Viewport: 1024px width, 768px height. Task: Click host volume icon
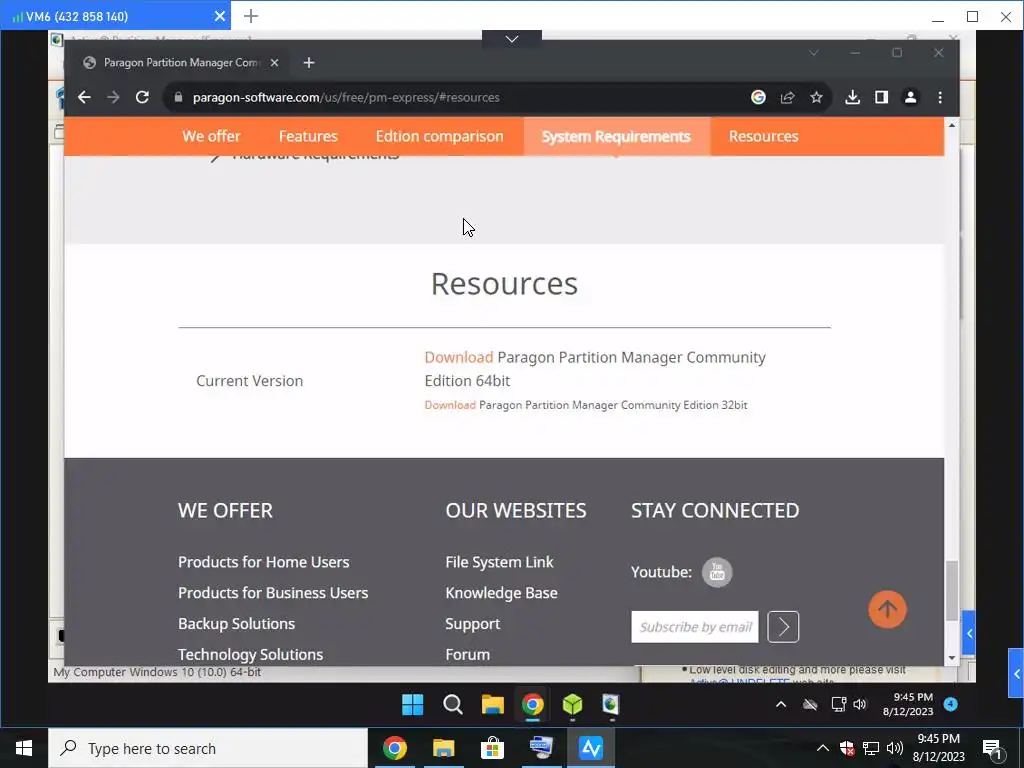895,748
